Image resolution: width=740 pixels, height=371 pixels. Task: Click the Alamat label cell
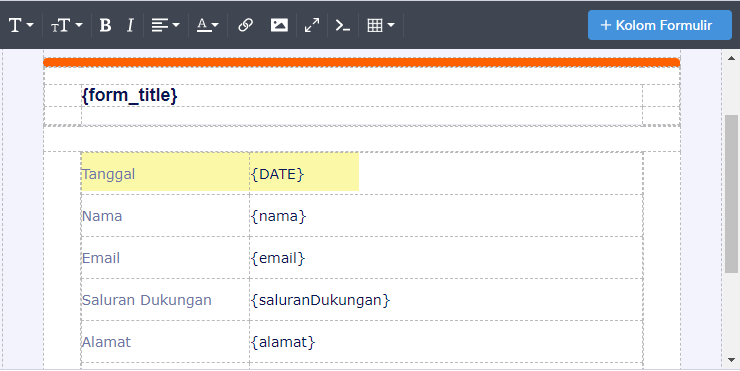(165, 342)
